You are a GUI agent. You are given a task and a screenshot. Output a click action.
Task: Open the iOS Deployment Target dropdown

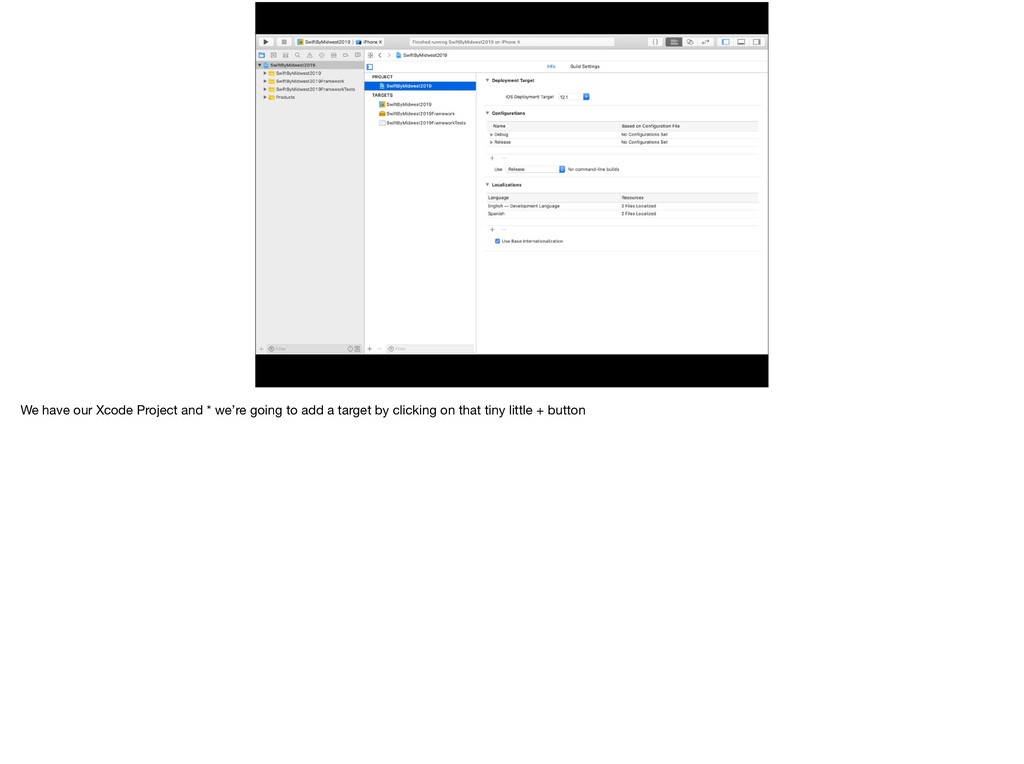(x=574, y=97)
